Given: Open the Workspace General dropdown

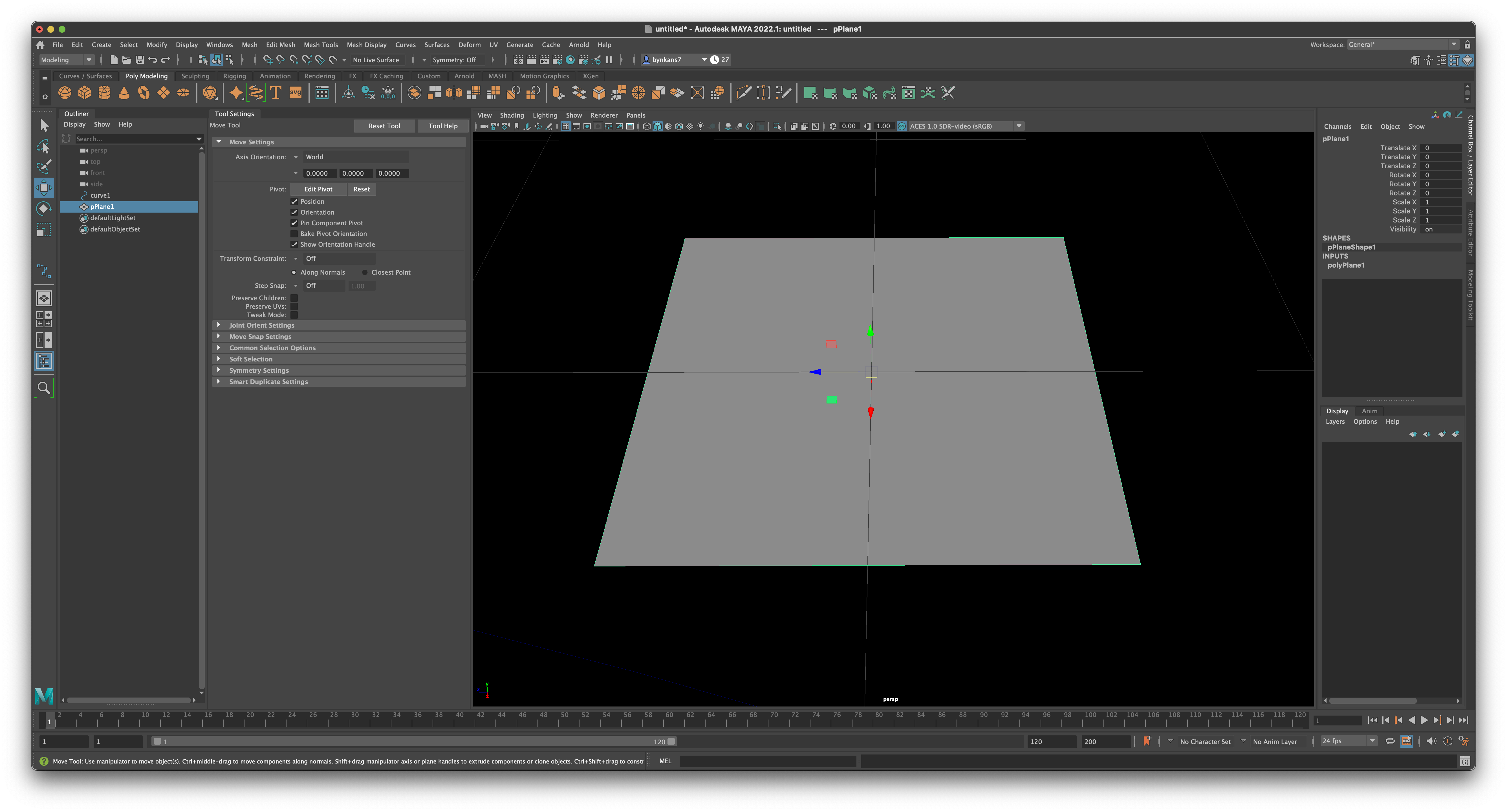Looking at the screenshot, I should pyautogui.click(x=1402, y=45).
